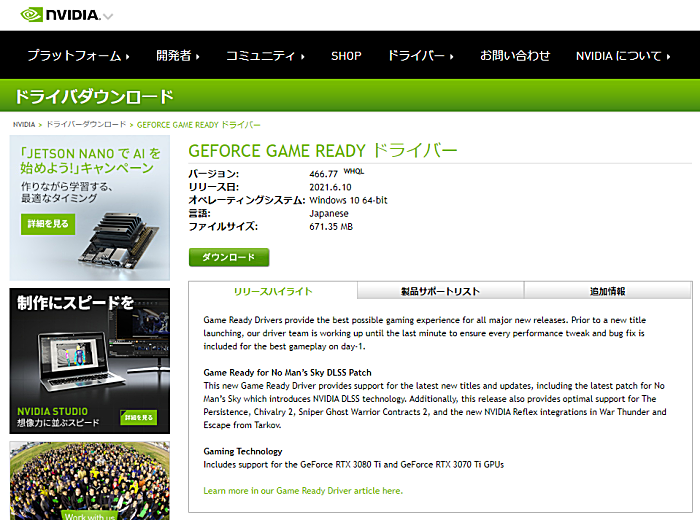The width and height of the screenshot is (700, 520).
Task: Expand the 開発者 menu
Action: tap(178, 56)
